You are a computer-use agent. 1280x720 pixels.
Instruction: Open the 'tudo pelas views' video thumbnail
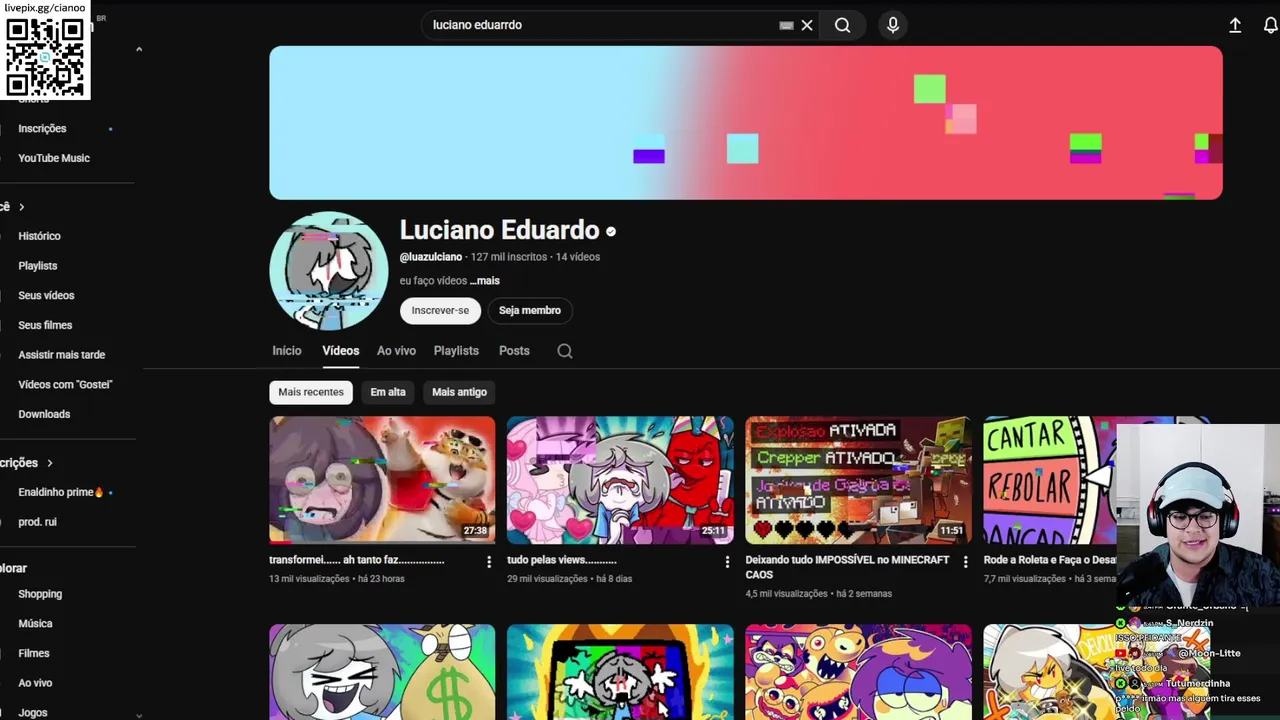[620, 480]
